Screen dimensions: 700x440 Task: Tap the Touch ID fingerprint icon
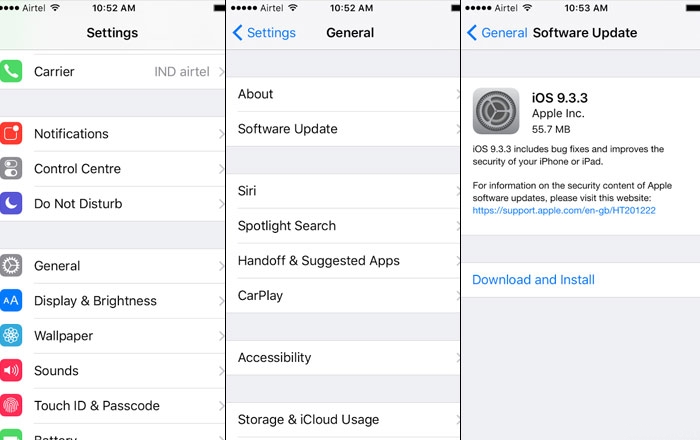pos(11,405)
